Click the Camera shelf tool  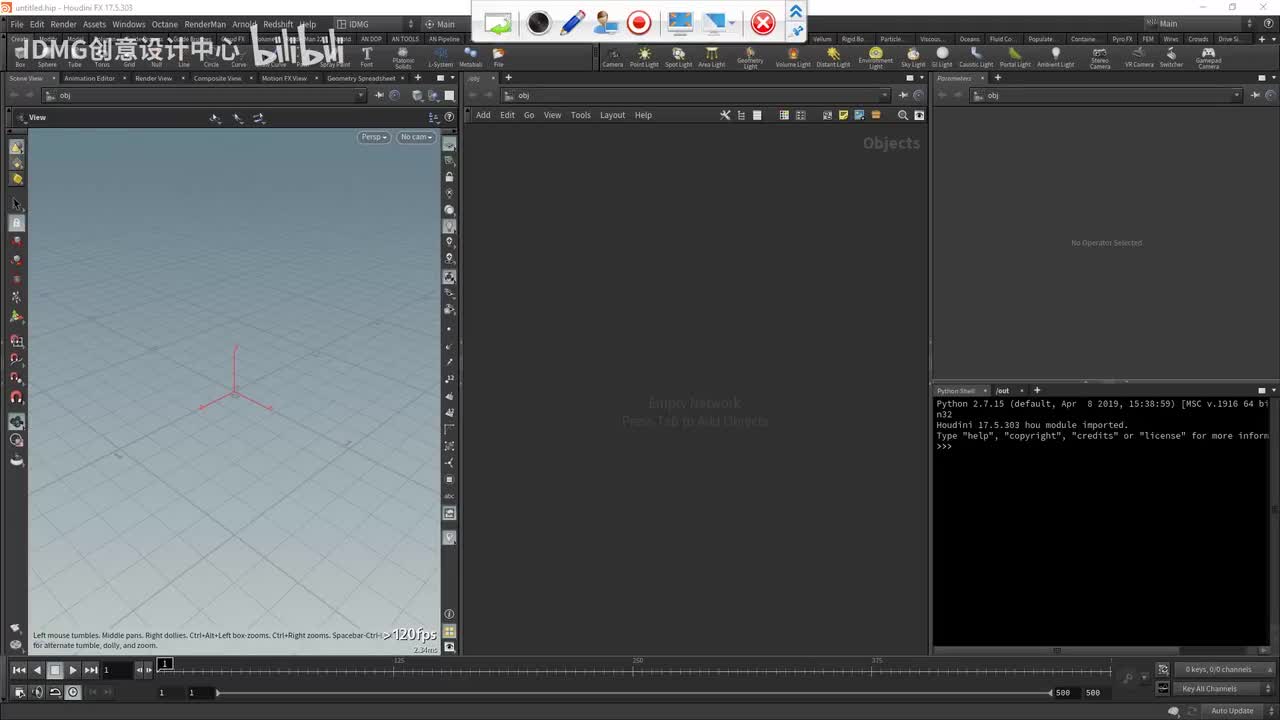(612, 57)
